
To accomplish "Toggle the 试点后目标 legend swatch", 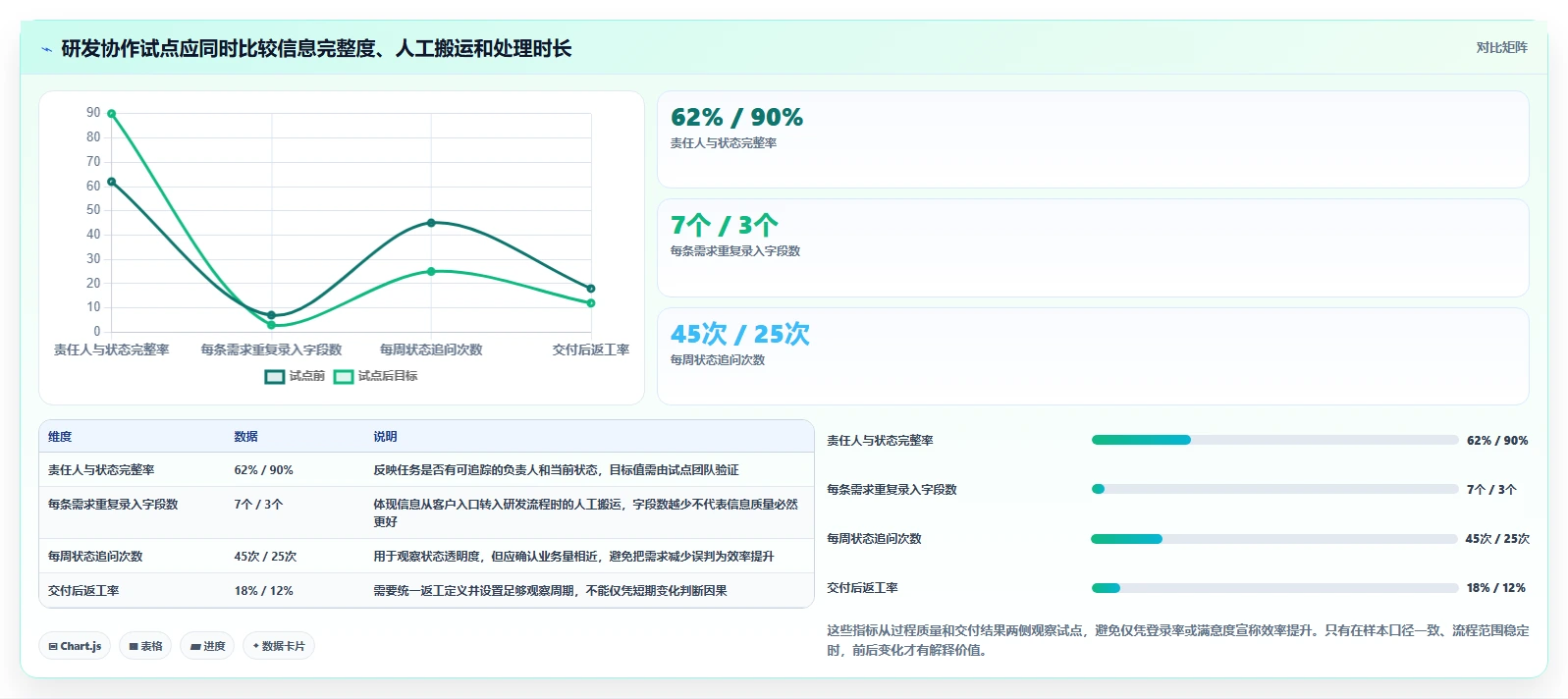I will point(344,376).
